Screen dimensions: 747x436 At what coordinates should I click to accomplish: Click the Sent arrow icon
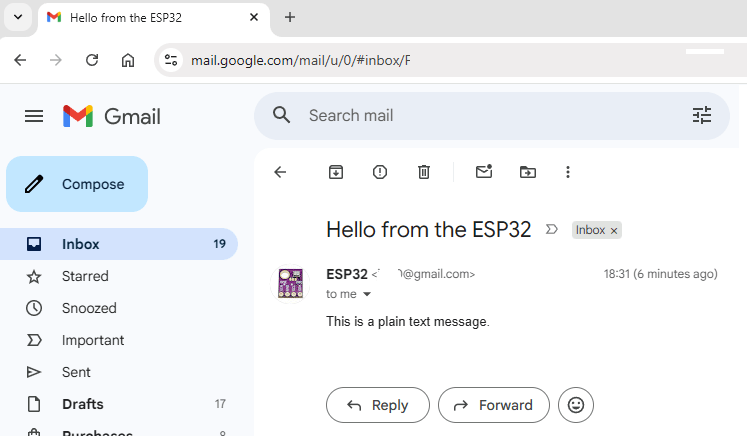coord(34,372)
